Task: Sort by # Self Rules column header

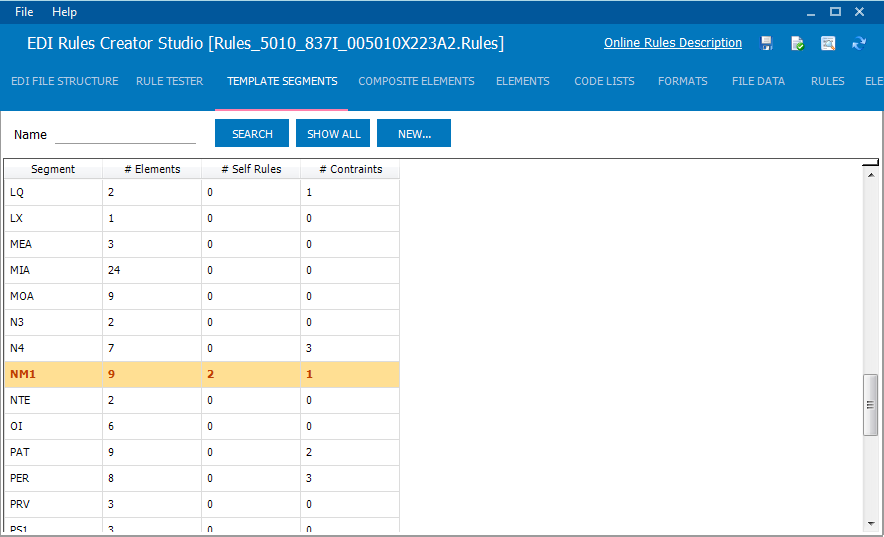Action: pyautogui.click(x=251, y=169)
